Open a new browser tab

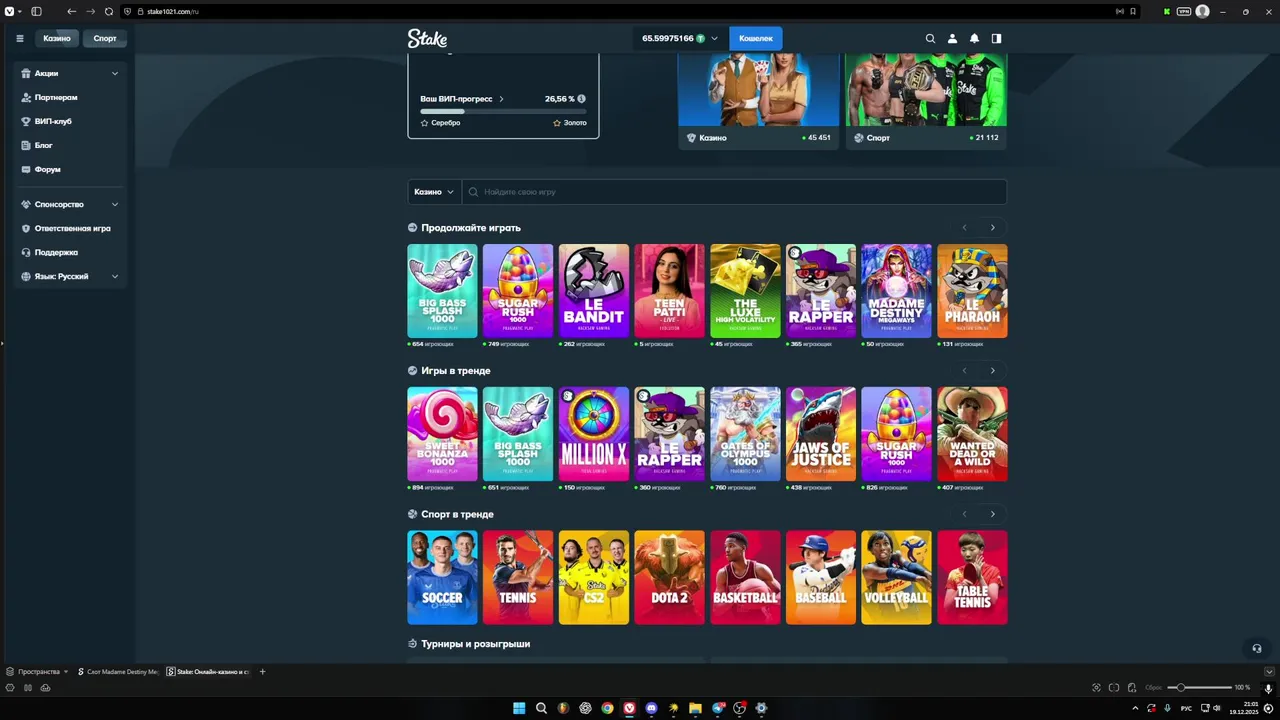pyautogui.click(x=262, y=672)
